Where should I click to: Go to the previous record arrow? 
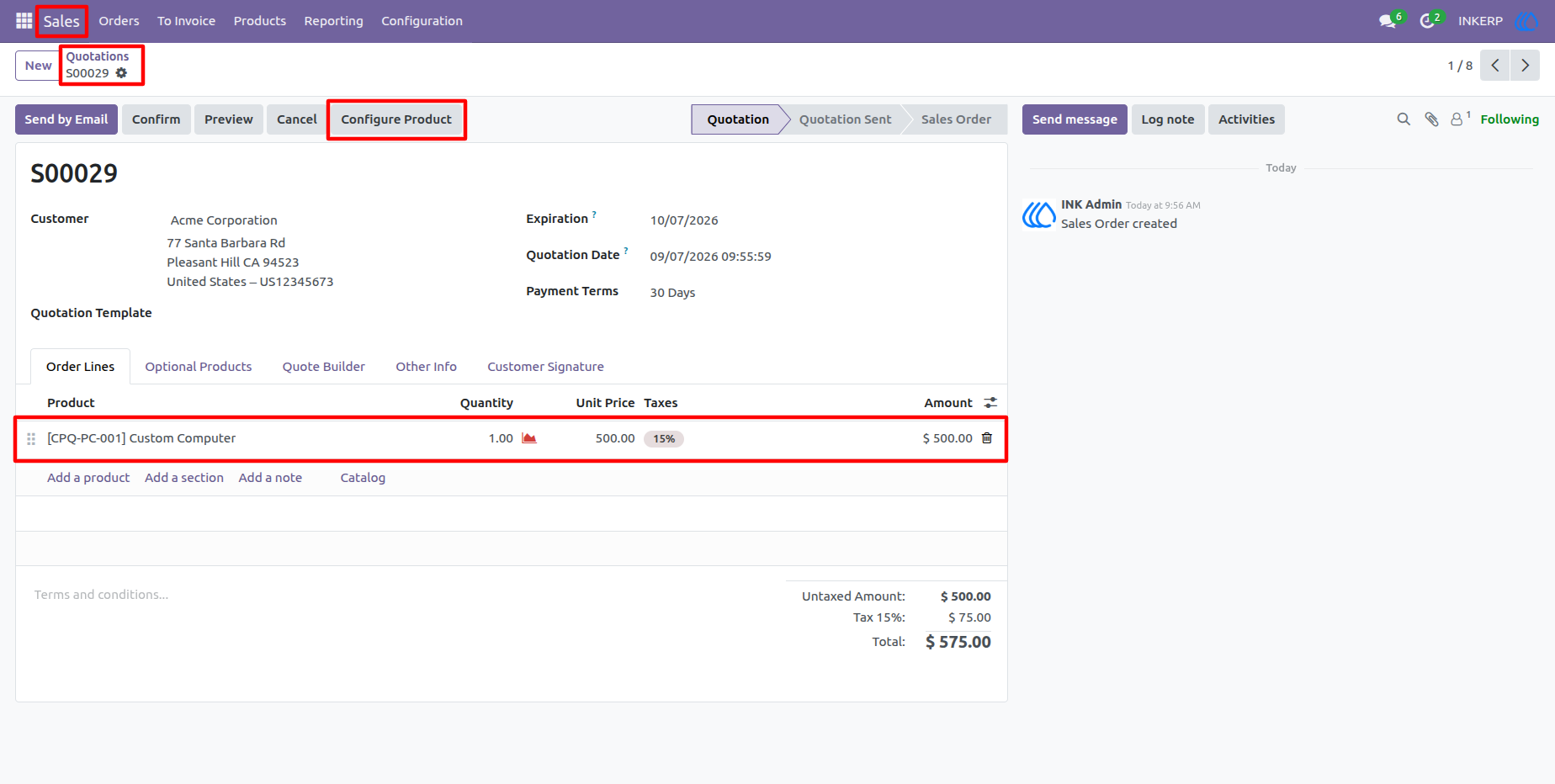coord(1495,66)
